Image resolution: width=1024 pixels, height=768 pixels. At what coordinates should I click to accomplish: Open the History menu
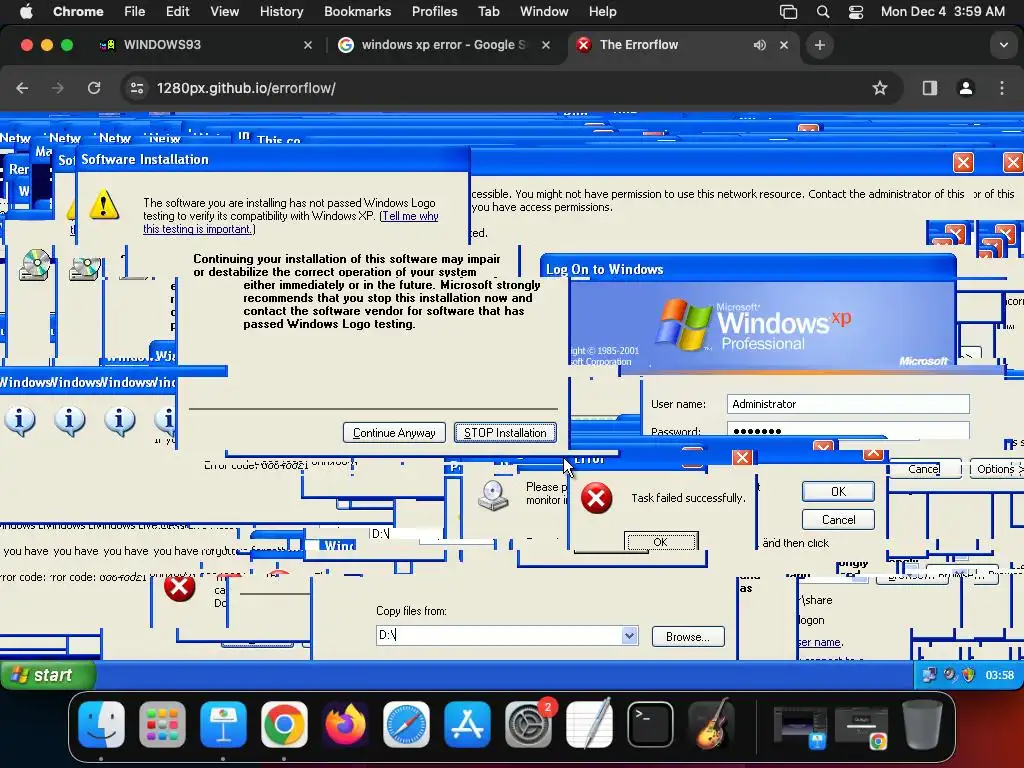[281, 11]
